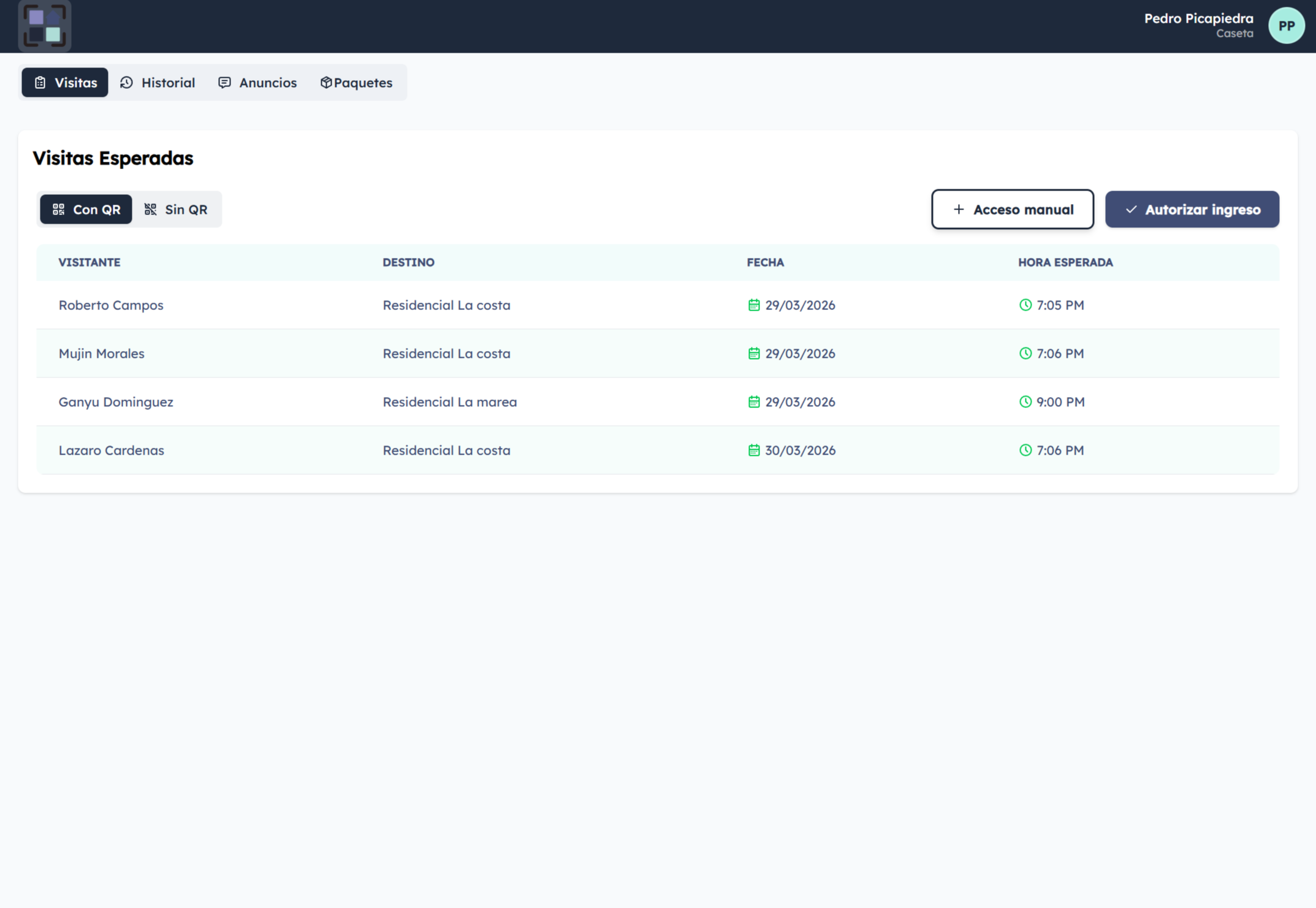The image size is (1316, 908).
Task: Click calendar icon beside Roberto Campos date
Action: (753, 305)
